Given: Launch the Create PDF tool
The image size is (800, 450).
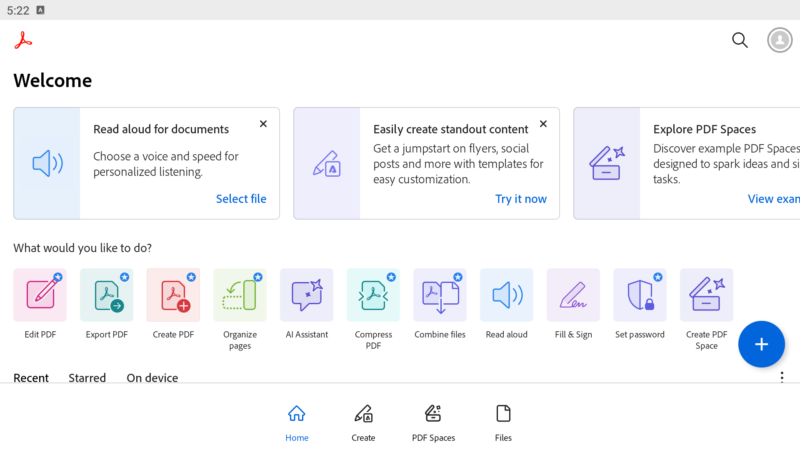Looking at the screenshot, I should click(x=173, y=295).
